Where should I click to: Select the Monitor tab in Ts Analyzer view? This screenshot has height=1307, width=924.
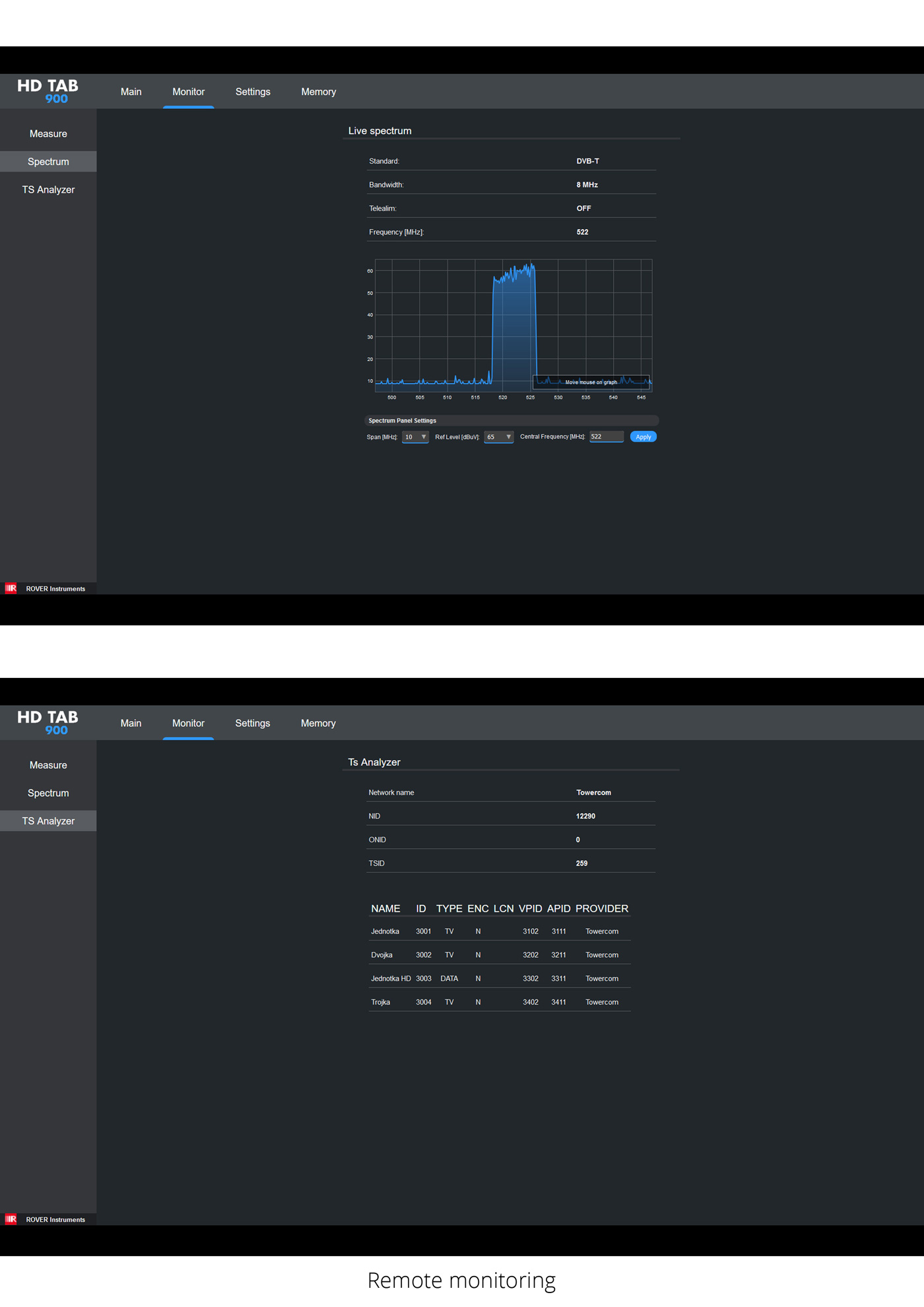coord(188,723)
